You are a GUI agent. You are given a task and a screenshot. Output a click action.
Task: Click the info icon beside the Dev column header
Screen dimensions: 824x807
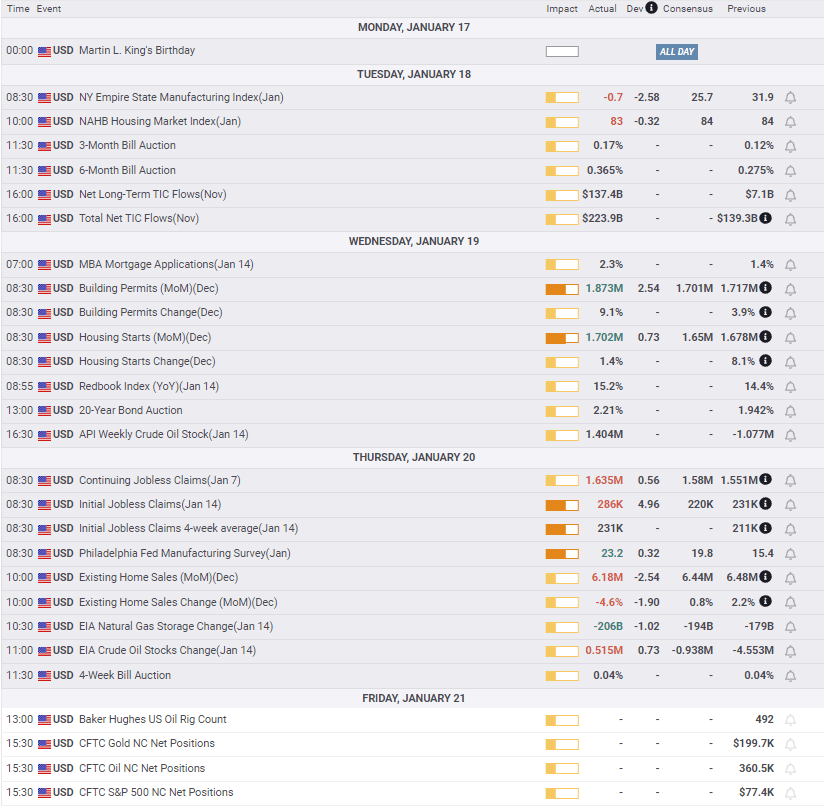coord(651,8)
